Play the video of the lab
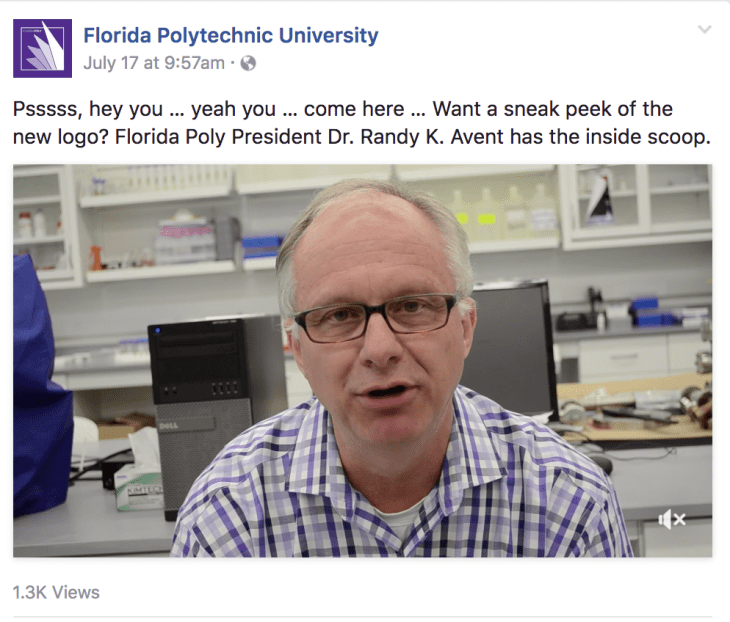The image size is (730, 622). coord(363,361)
